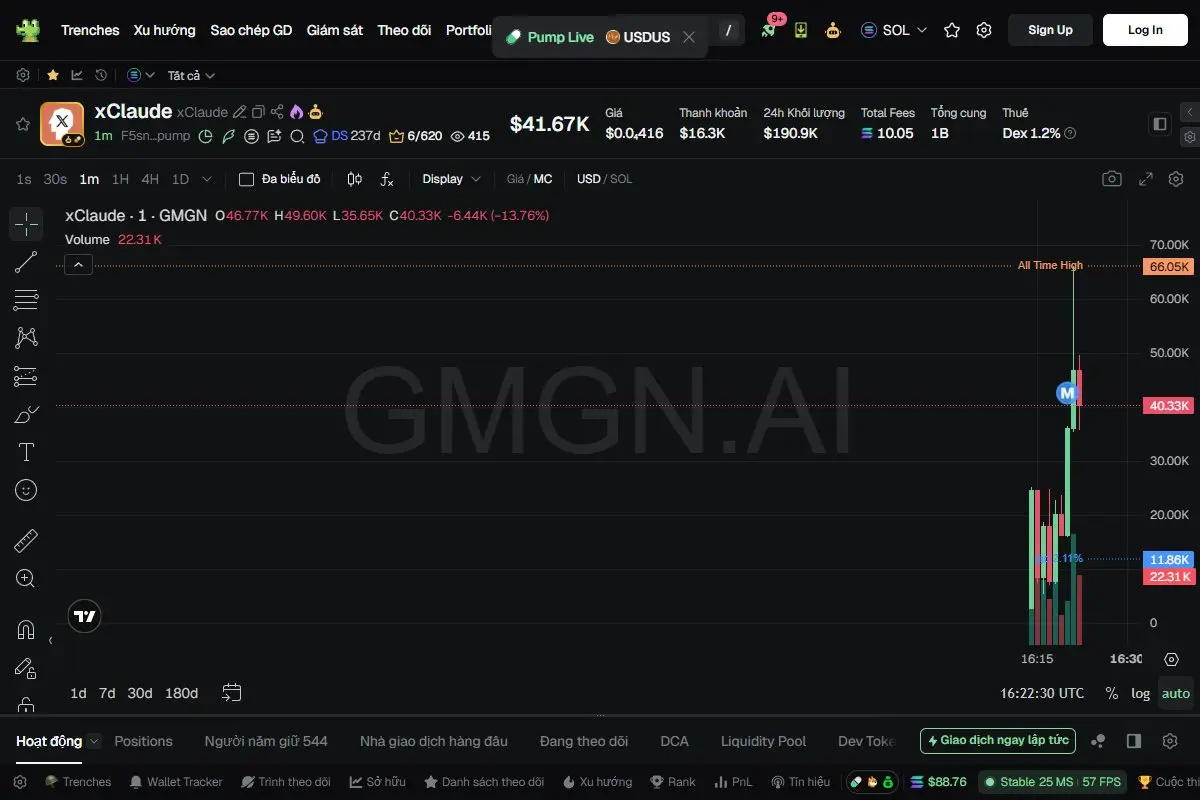Close the Pump Live USDUS banner
Image resolution: width=1200 pixels, height=800 pixels.
pos(689,37)
